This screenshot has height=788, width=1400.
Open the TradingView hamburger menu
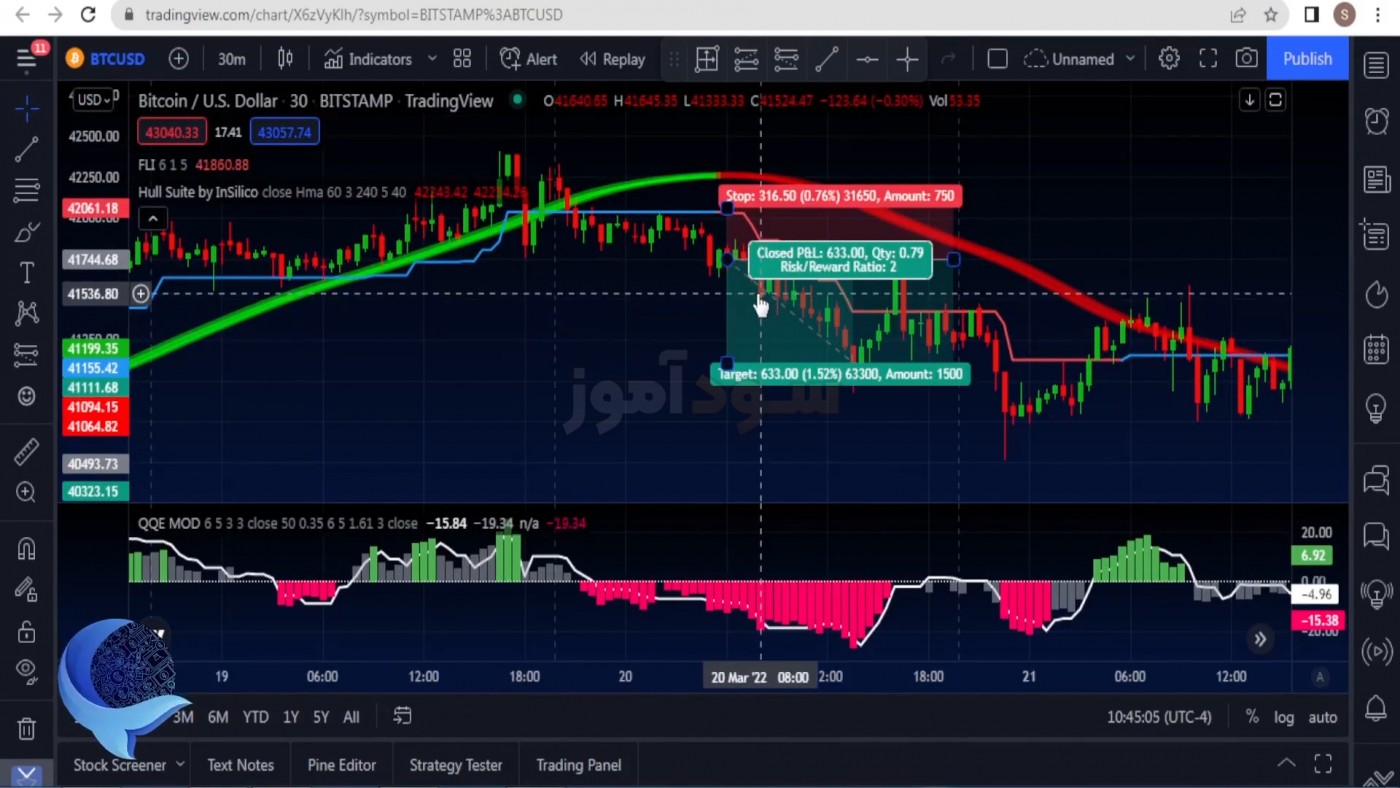pos(27,59)
